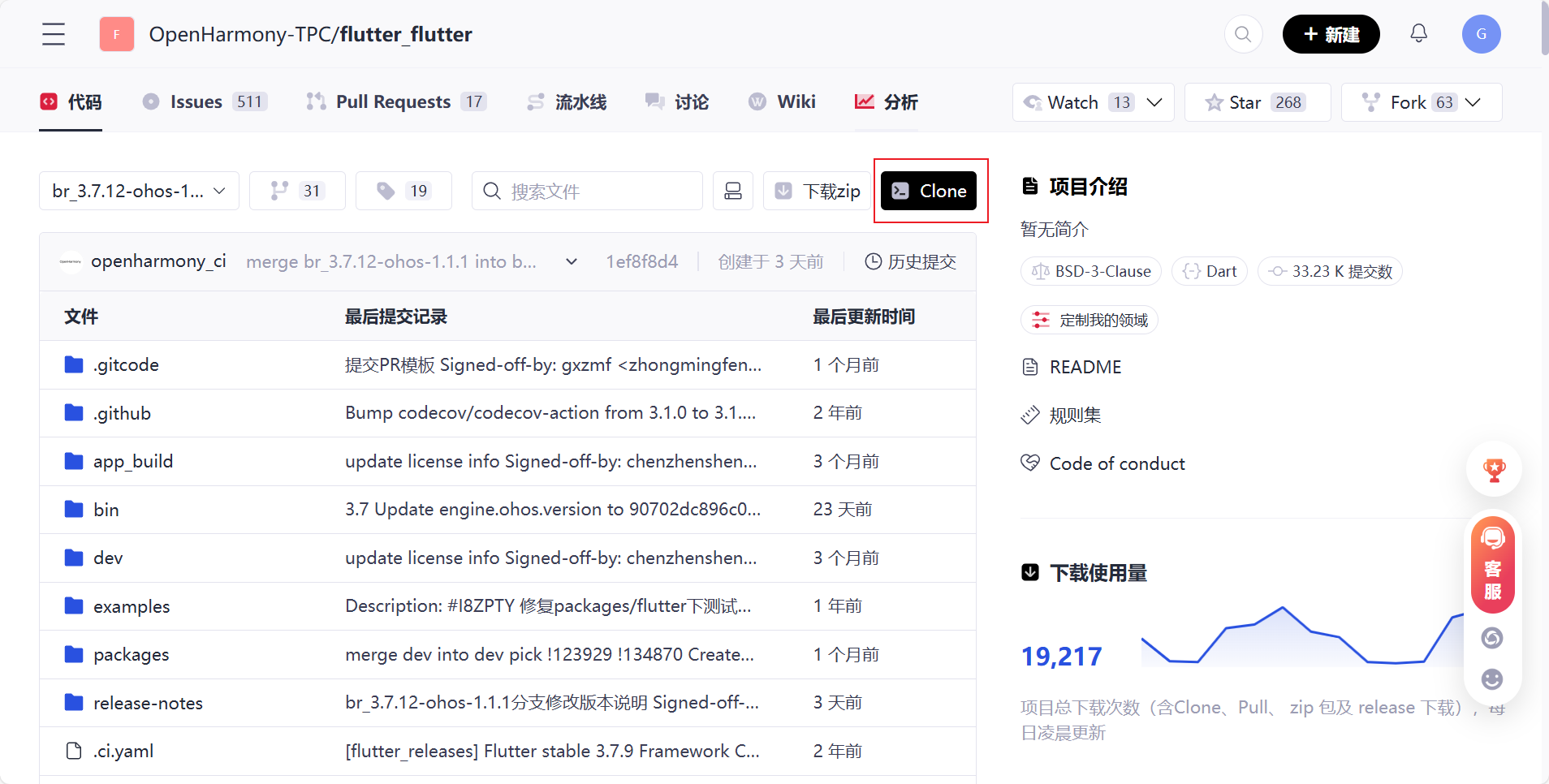The image size is (1549, 784).
Task: Open the README link
Action: tap(1085, 367)
